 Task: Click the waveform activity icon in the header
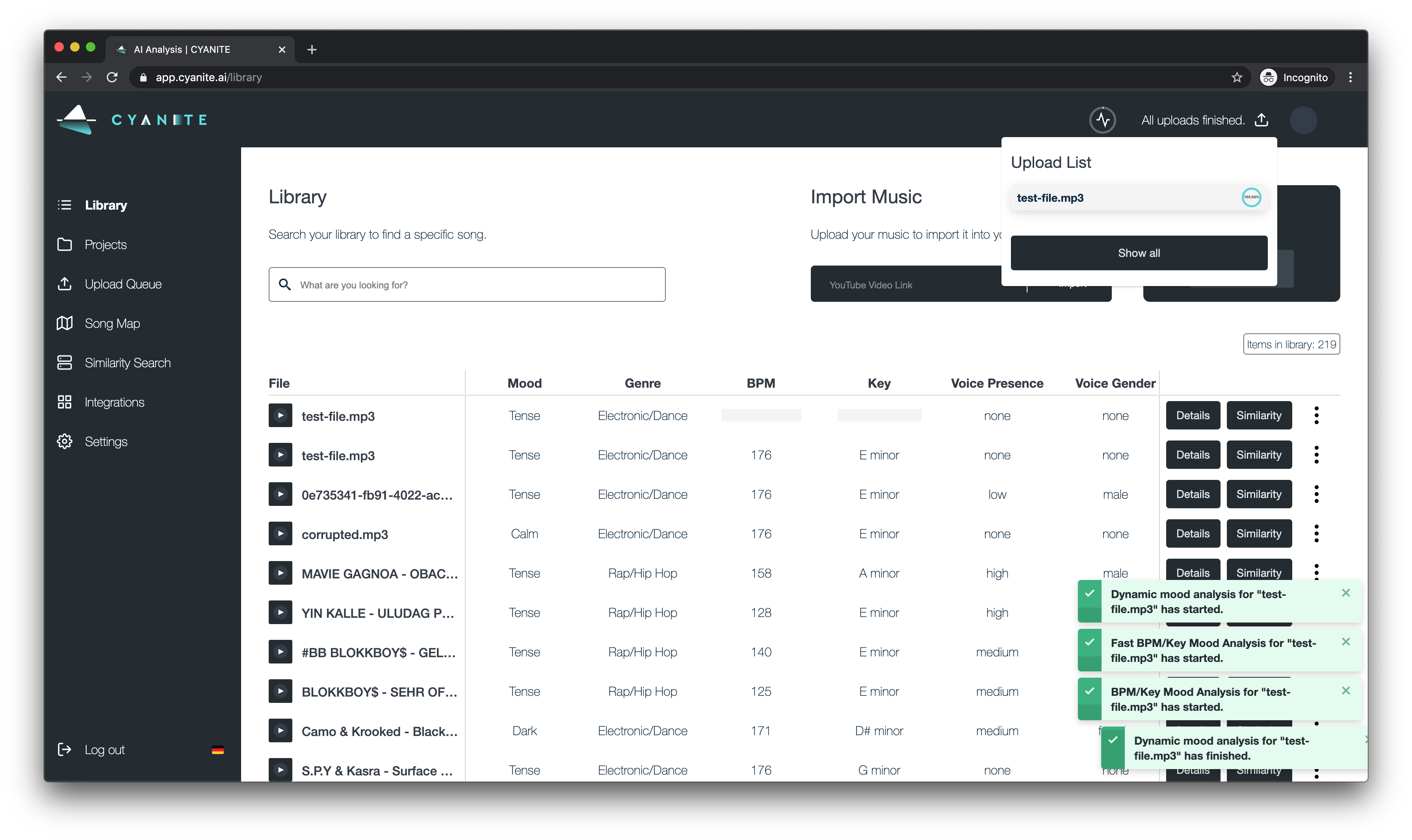tap(1102, 119)
